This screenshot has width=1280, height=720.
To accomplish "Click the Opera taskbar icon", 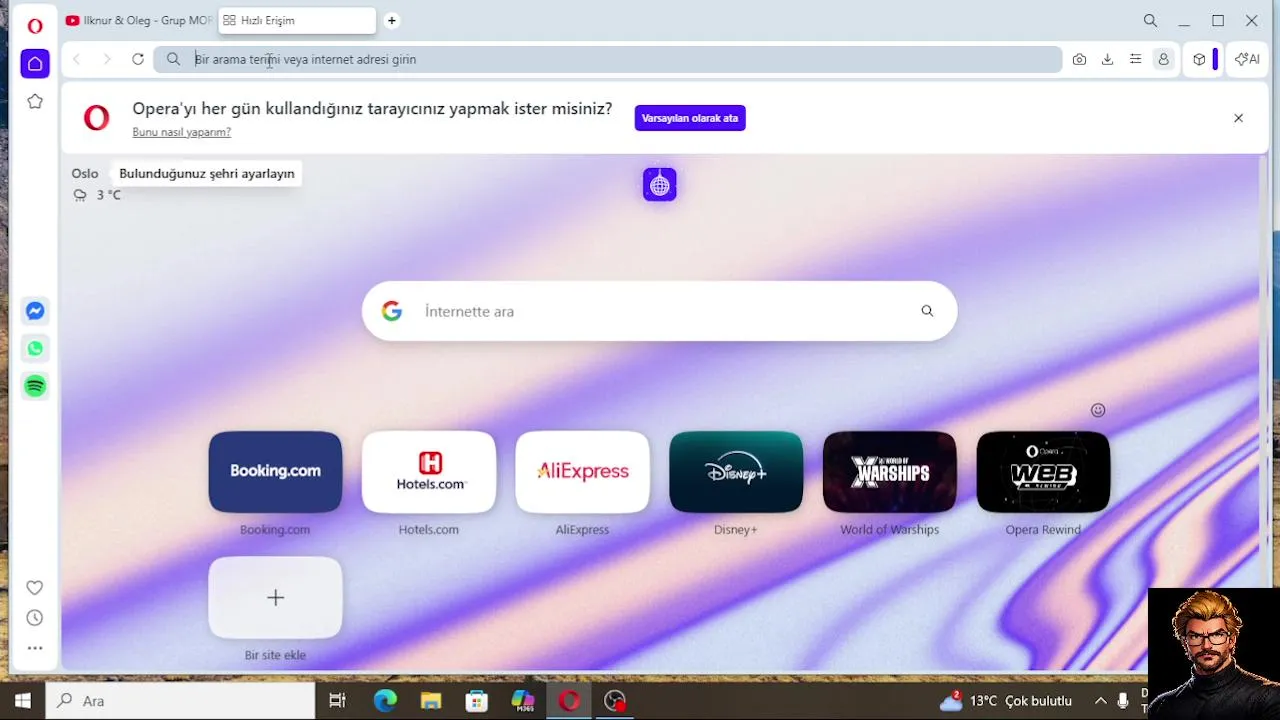I will click(569, 701).
